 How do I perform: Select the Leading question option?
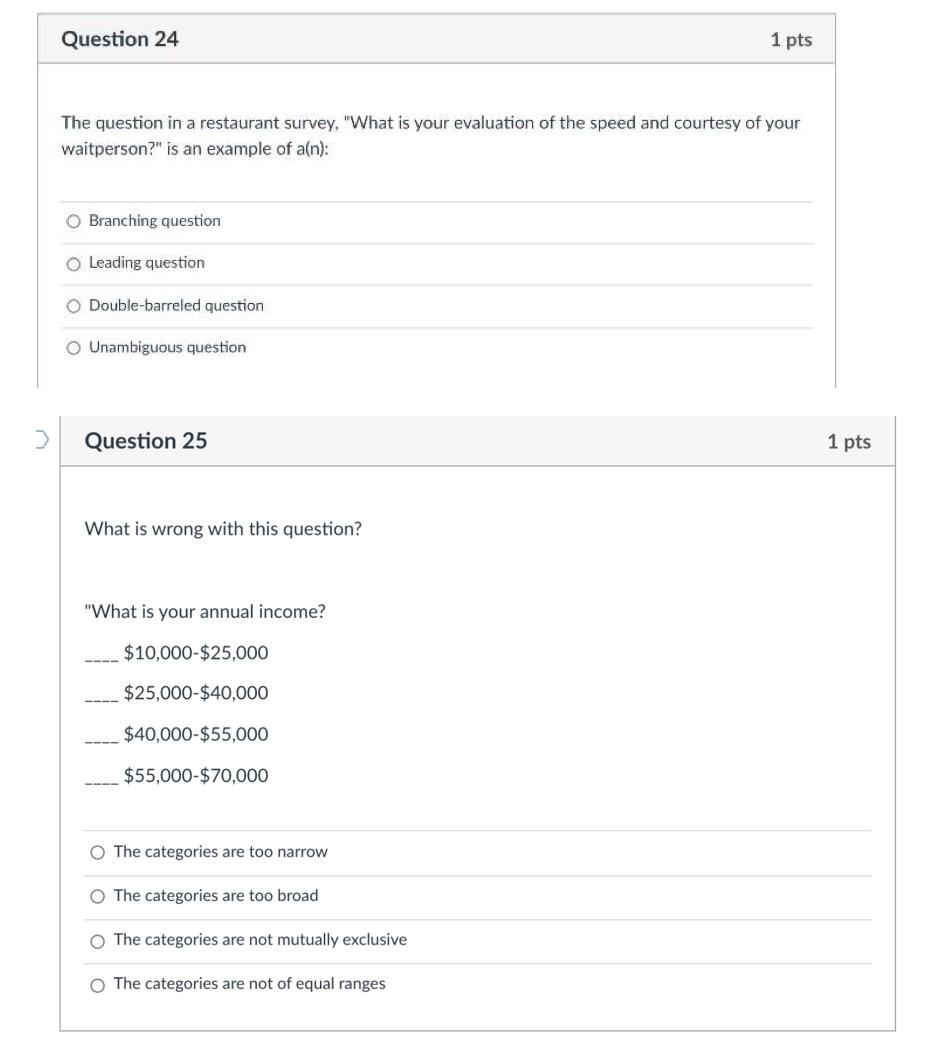73,262
